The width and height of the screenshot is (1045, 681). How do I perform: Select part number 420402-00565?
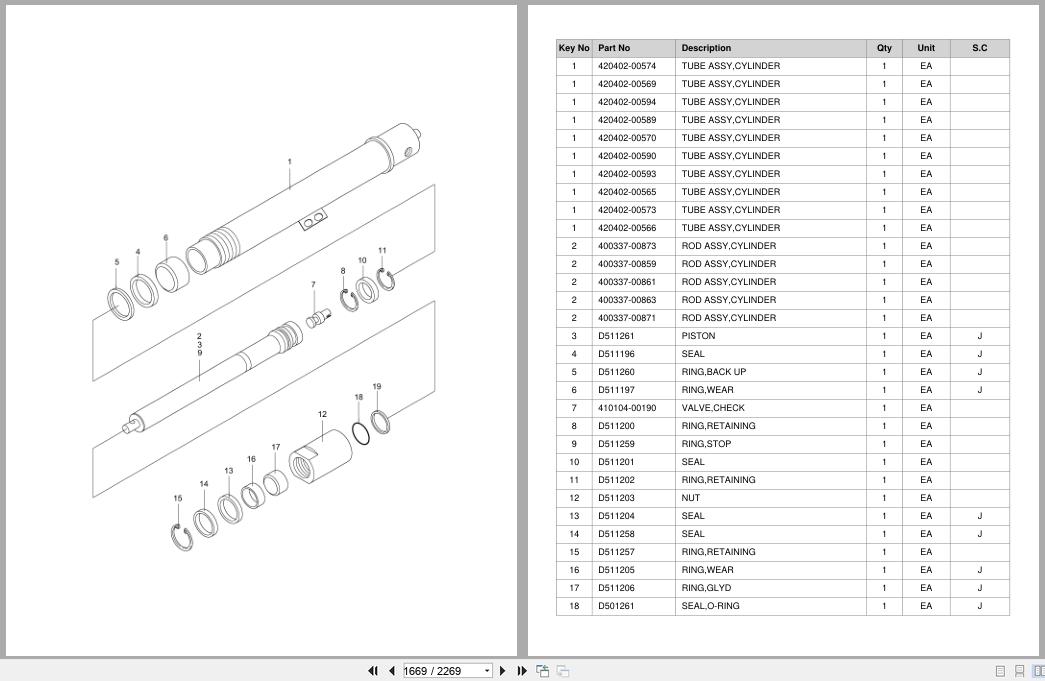(626, 192)
